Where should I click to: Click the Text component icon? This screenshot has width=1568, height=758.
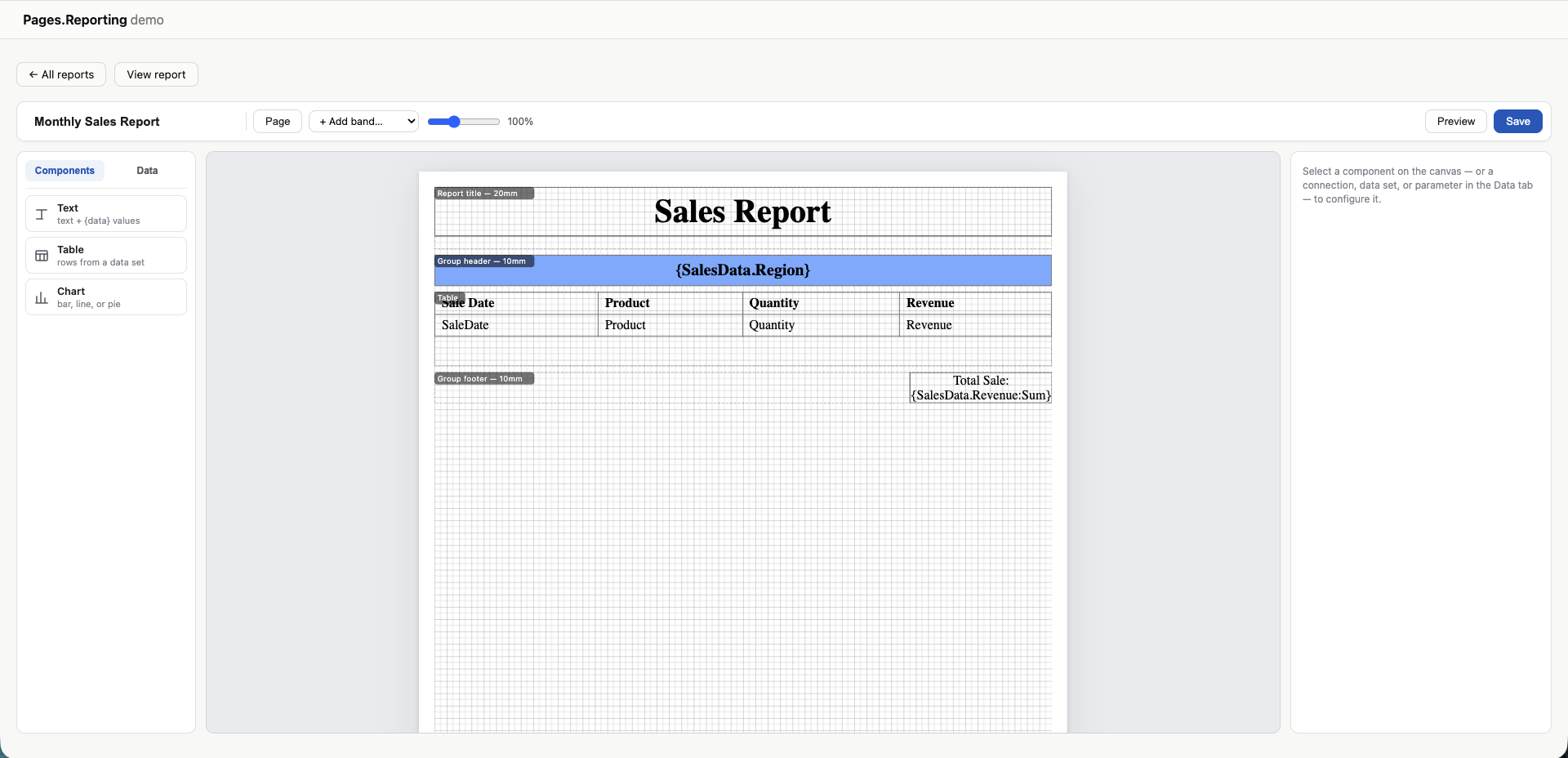click(42, 214)
